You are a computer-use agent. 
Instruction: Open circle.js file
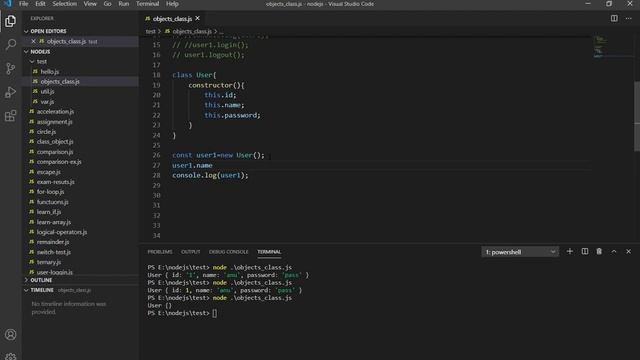tap(46, 132)
